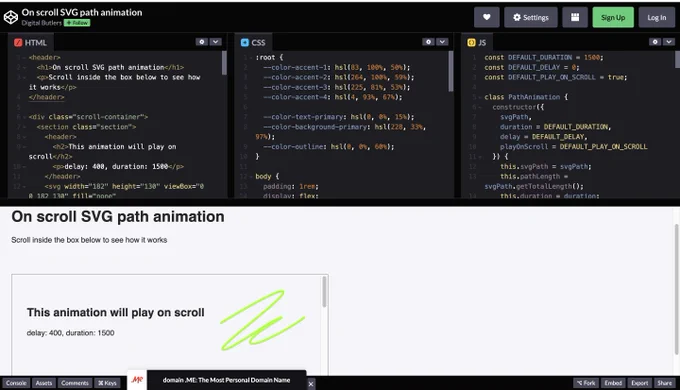
Task: Fold the header tag on HTML line 1
Action: point(24,57)
